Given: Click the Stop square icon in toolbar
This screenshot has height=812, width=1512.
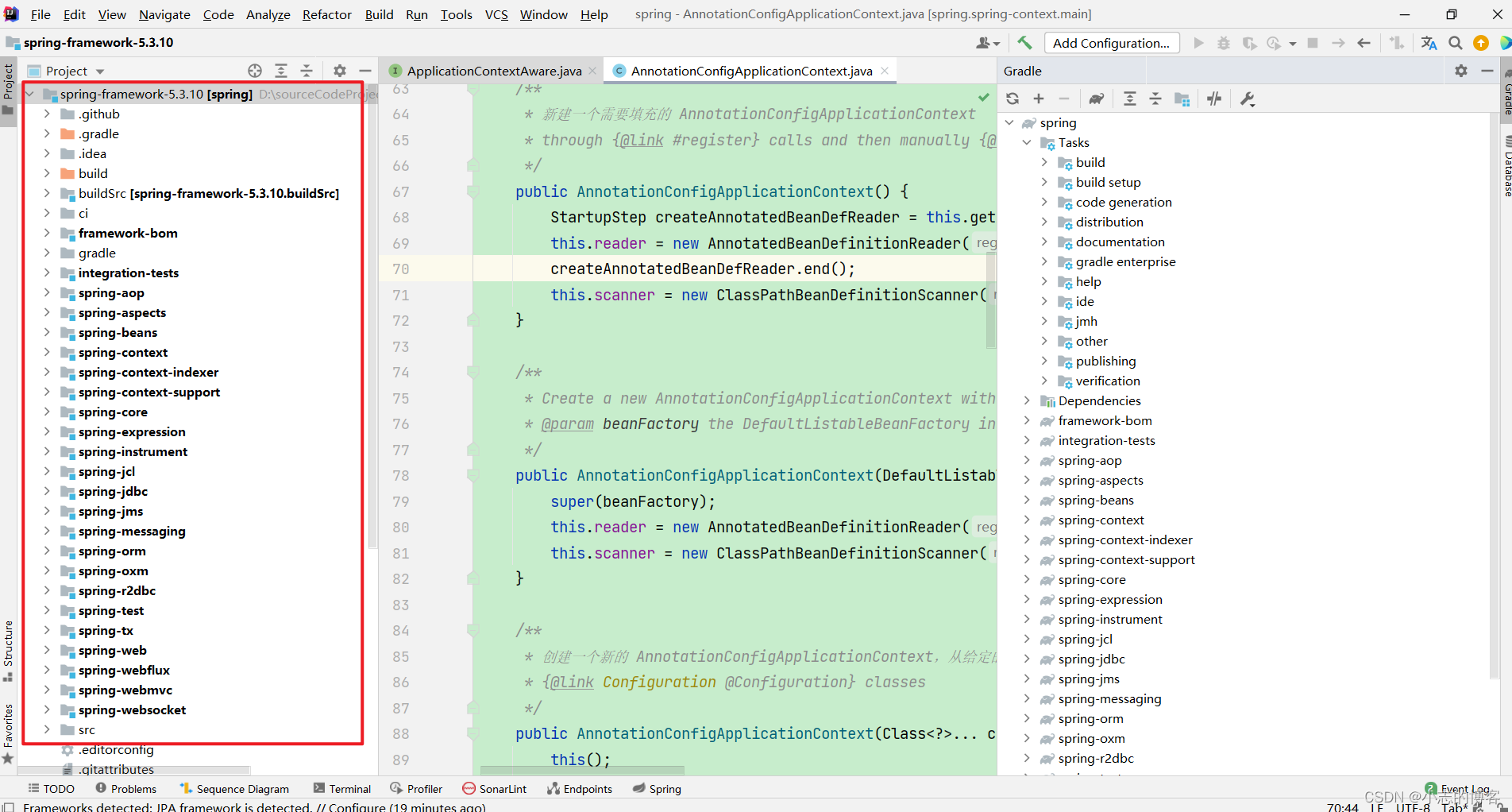Looking at the screenshot, I should (1313, 43).
